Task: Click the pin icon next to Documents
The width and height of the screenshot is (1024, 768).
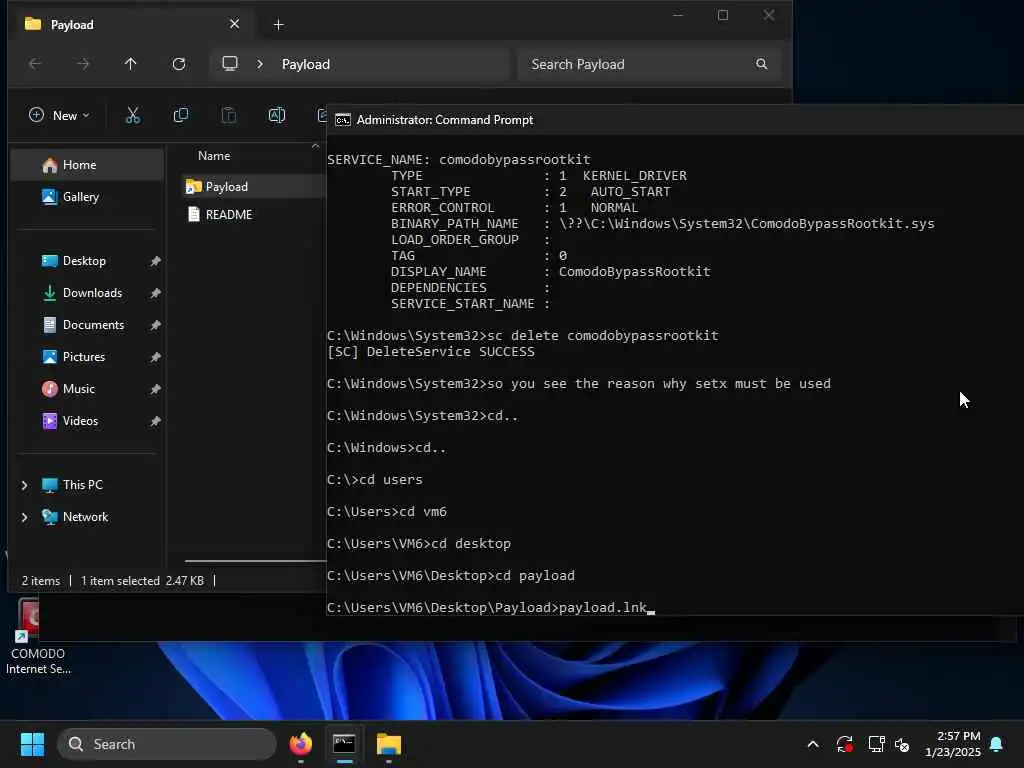Action: point(155,325)
